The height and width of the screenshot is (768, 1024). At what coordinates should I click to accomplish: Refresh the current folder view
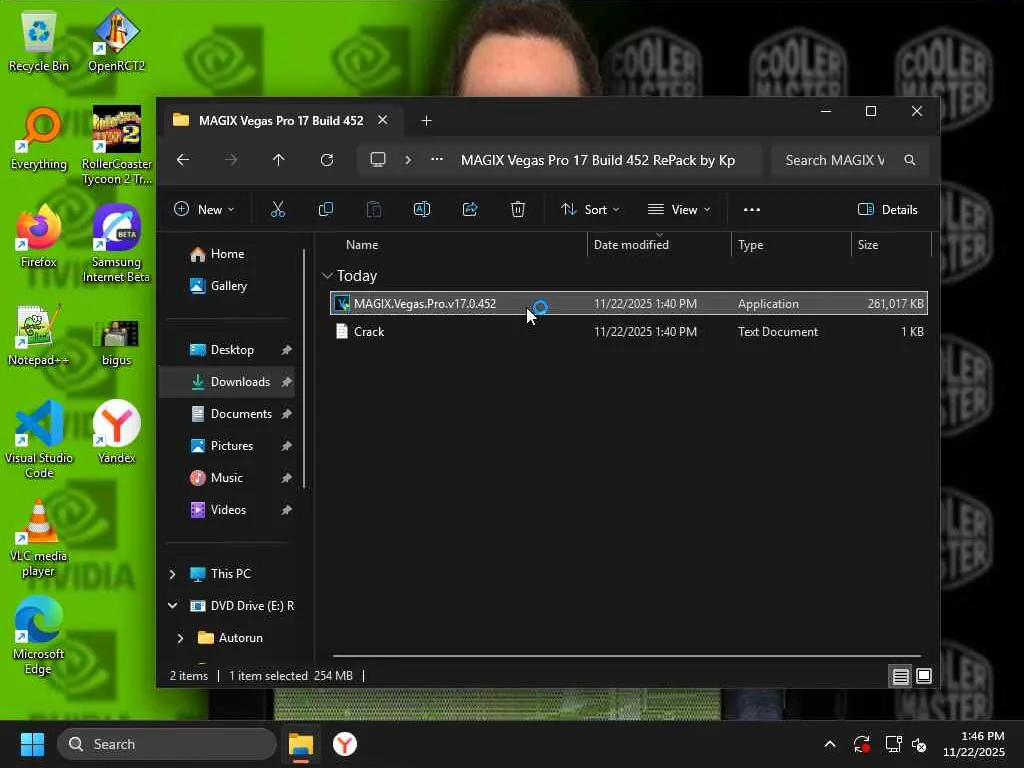327,160
